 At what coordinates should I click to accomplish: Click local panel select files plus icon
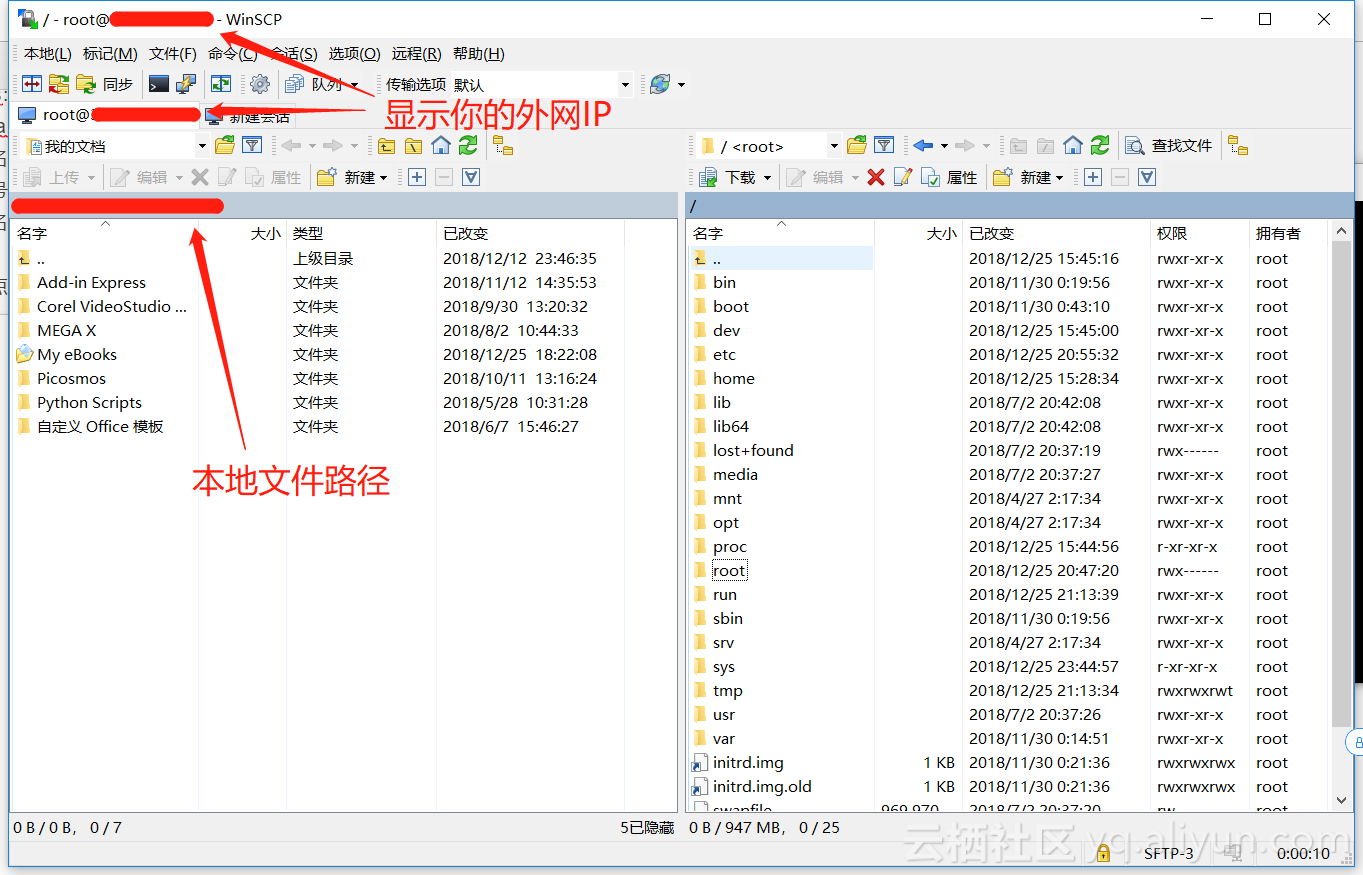[x=417, y=177]
